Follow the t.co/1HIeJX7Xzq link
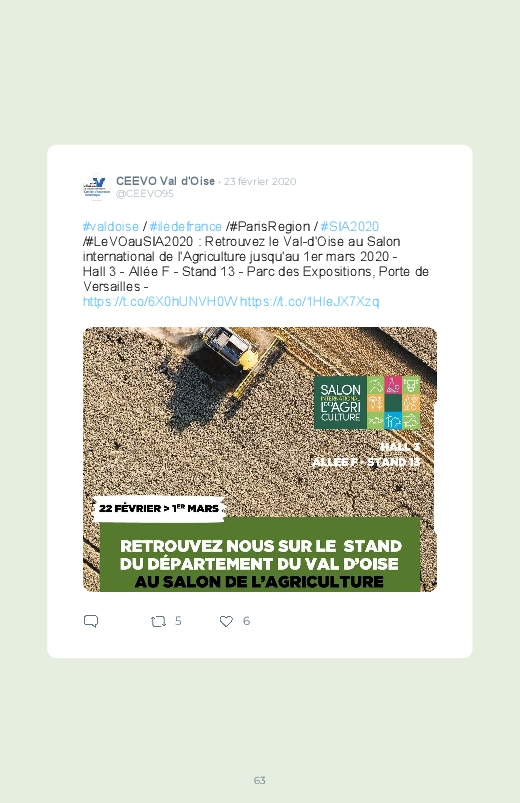520x803 pixels. 309,301
